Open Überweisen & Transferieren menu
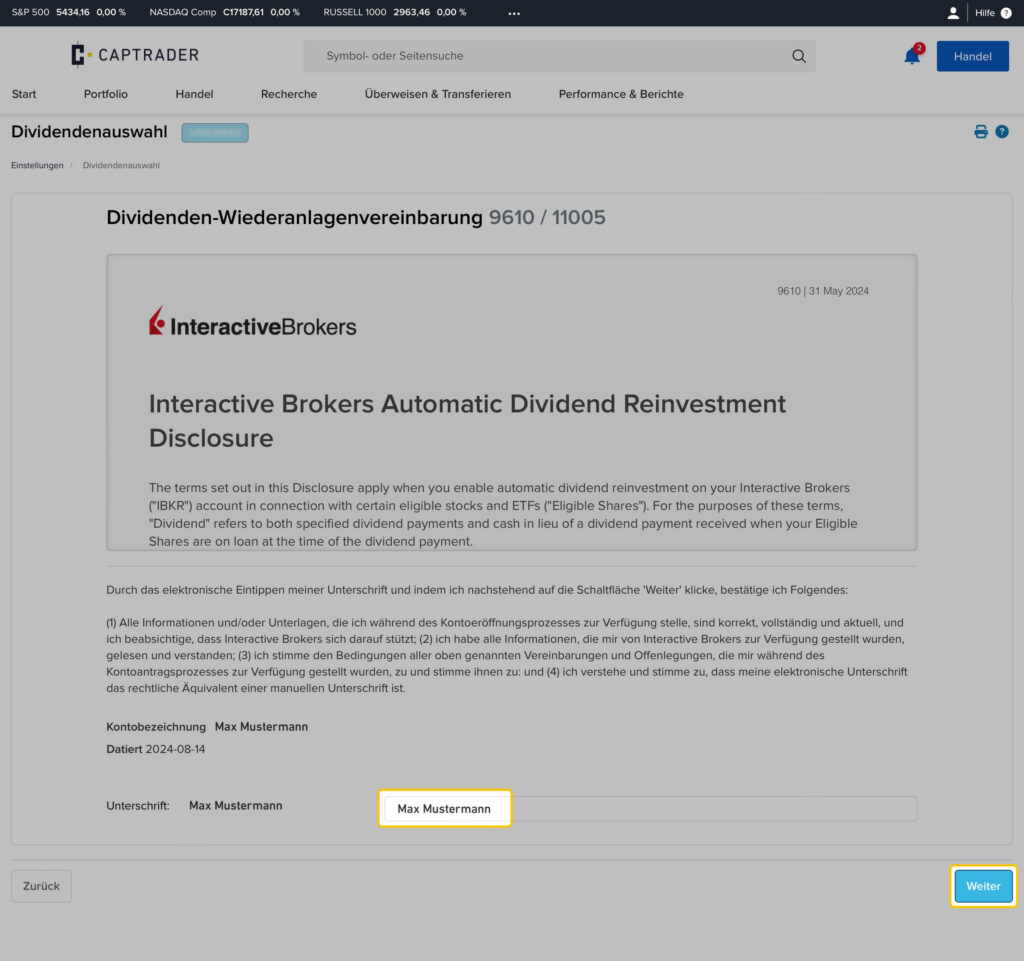1024x961 pixels. tap(438, 94)
